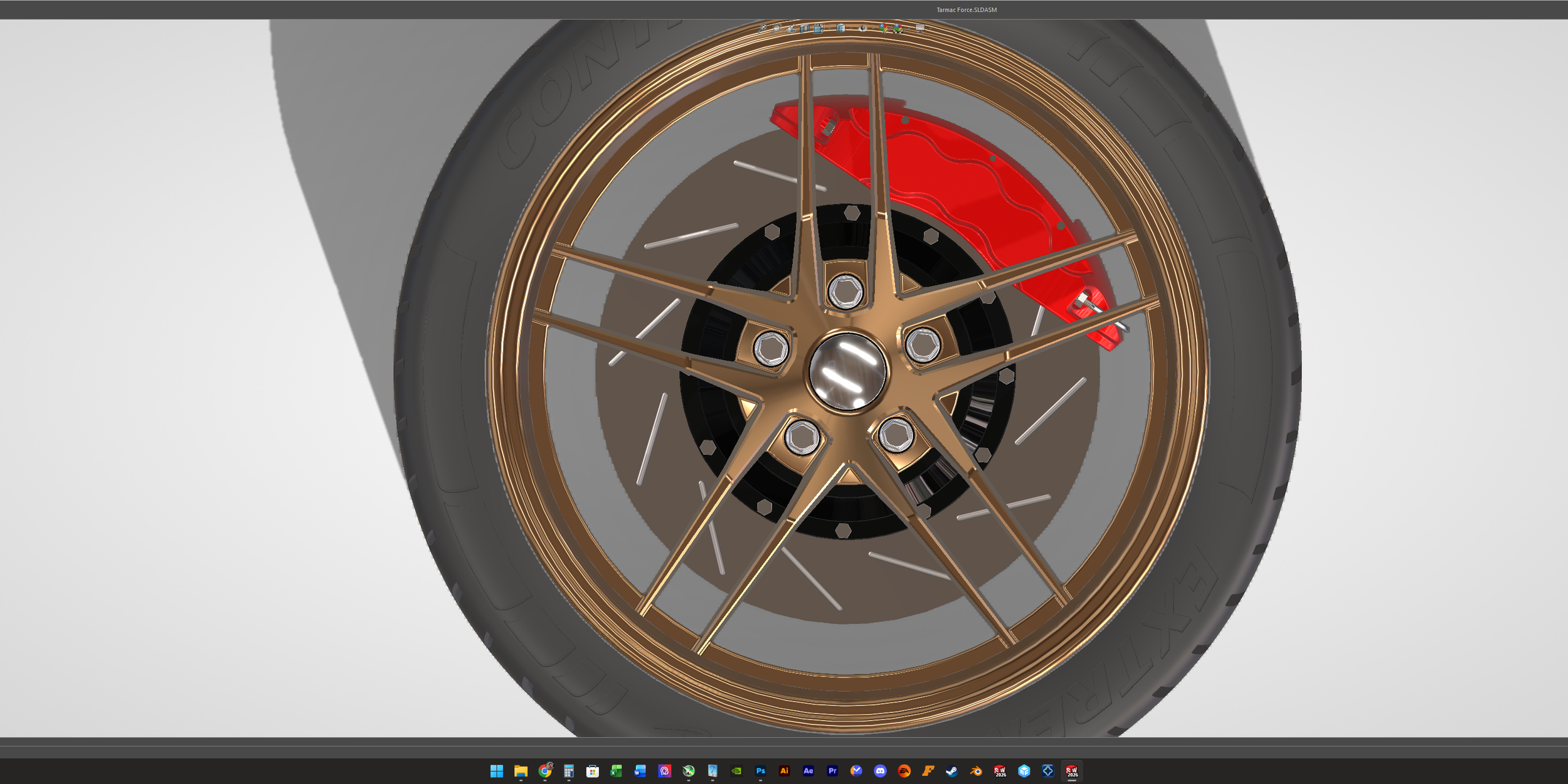Open the Edit Appearance tool
The width and height of the screenshot is (1568, 784).
point(884,28)
